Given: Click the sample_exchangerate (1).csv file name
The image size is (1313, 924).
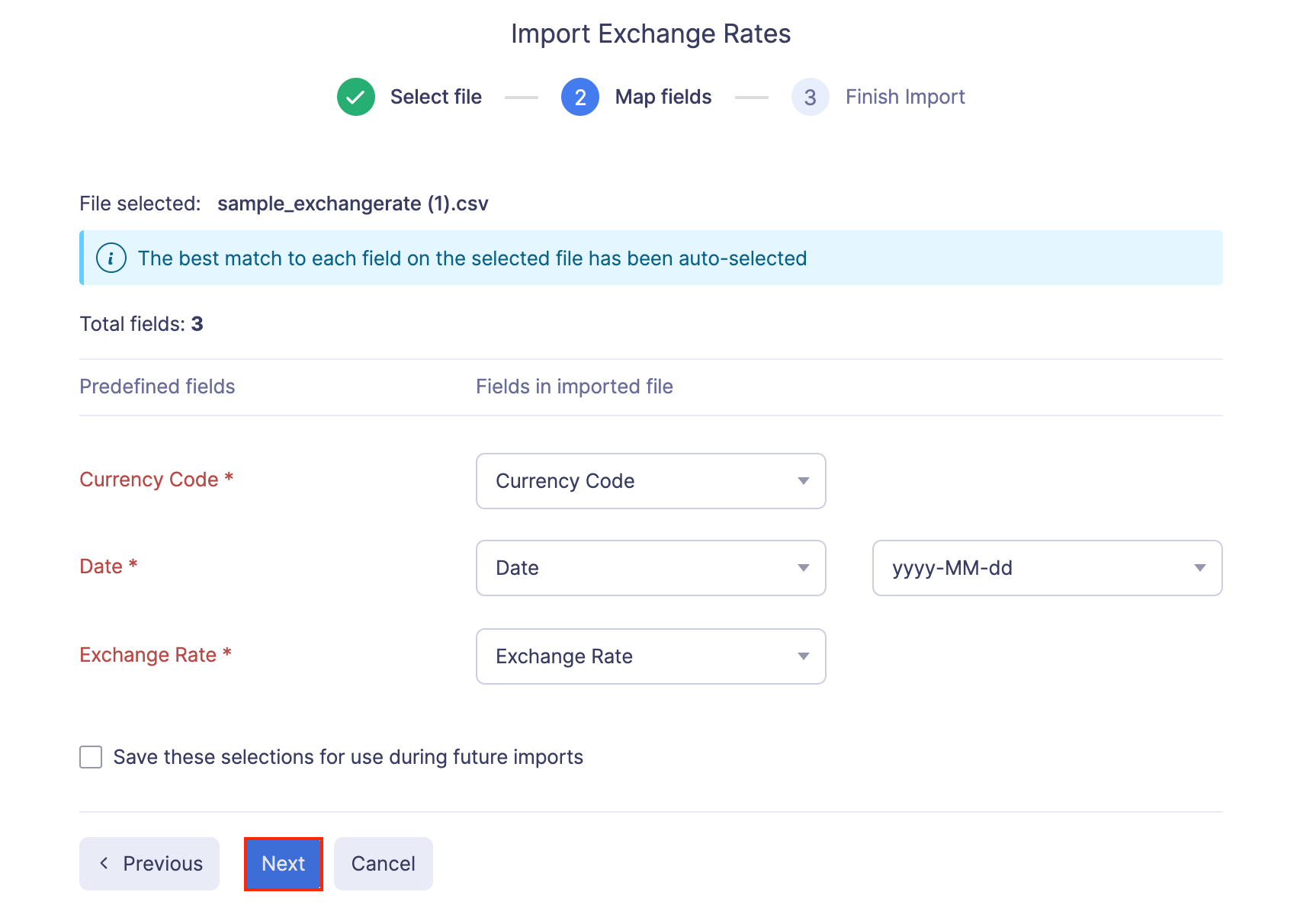Looking at the screenshot, I should click(x=352, y=204).
